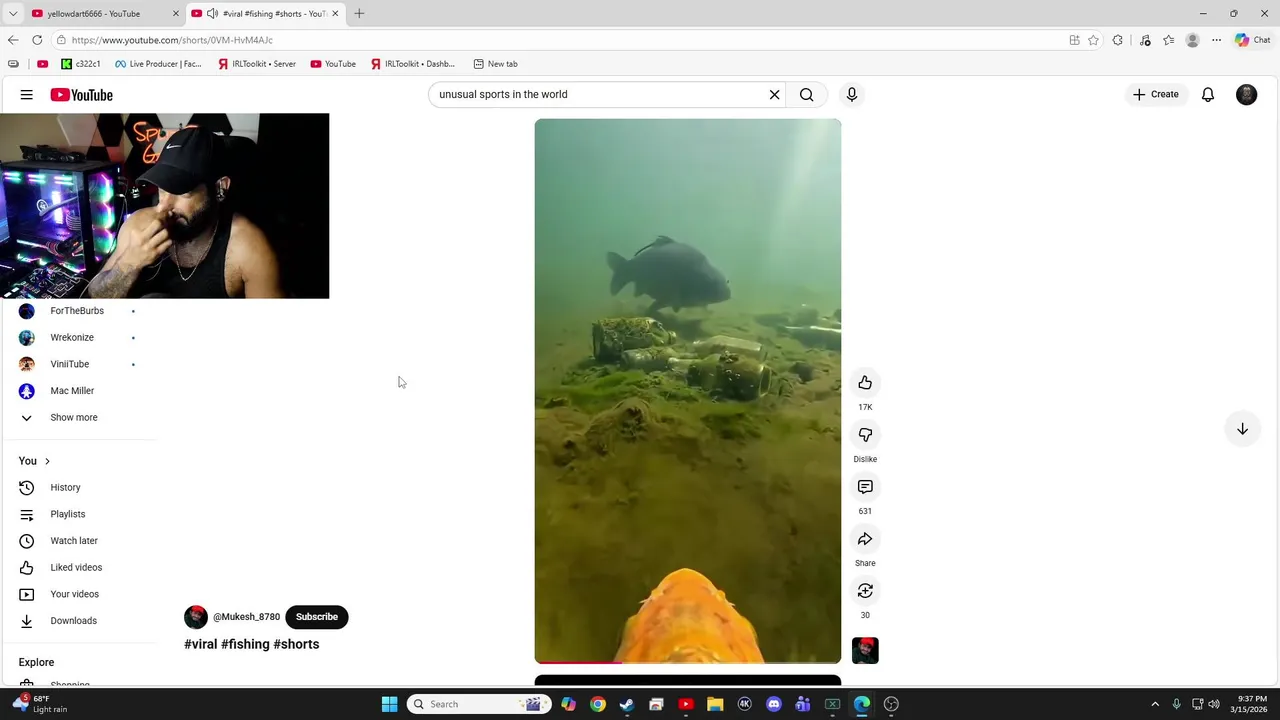Open Discord from the taskbar
Viewport: 1280px width, 720px height.
pyautogui.click(x=773, y=704)
